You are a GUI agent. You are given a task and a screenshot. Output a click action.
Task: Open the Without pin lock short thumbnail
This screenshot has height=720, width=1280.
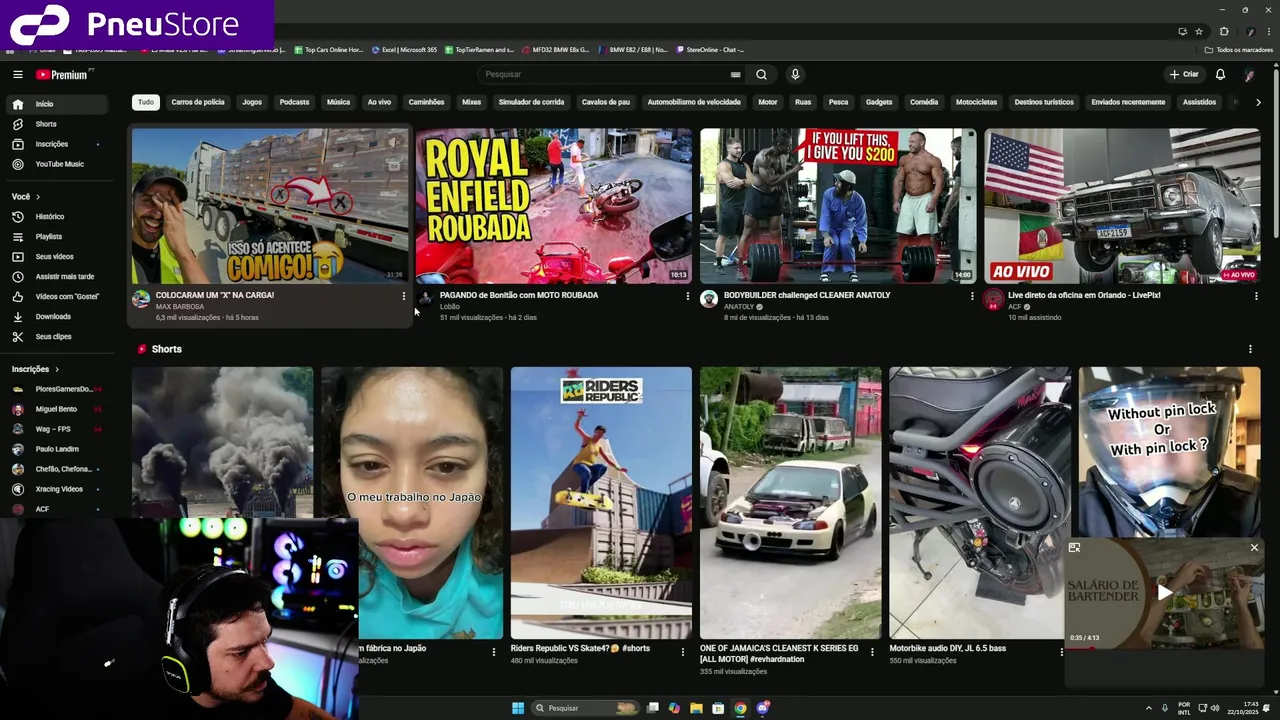[1169, 452]
